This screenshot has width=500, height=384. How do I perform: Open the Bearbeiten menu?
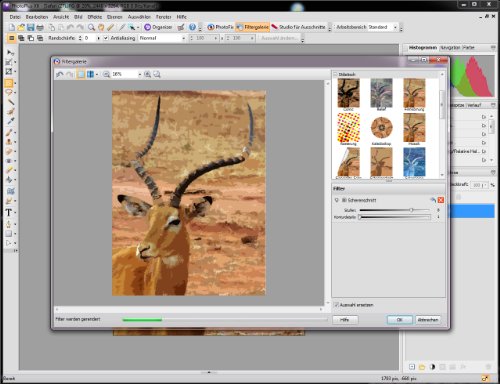[x=37, y=17]
